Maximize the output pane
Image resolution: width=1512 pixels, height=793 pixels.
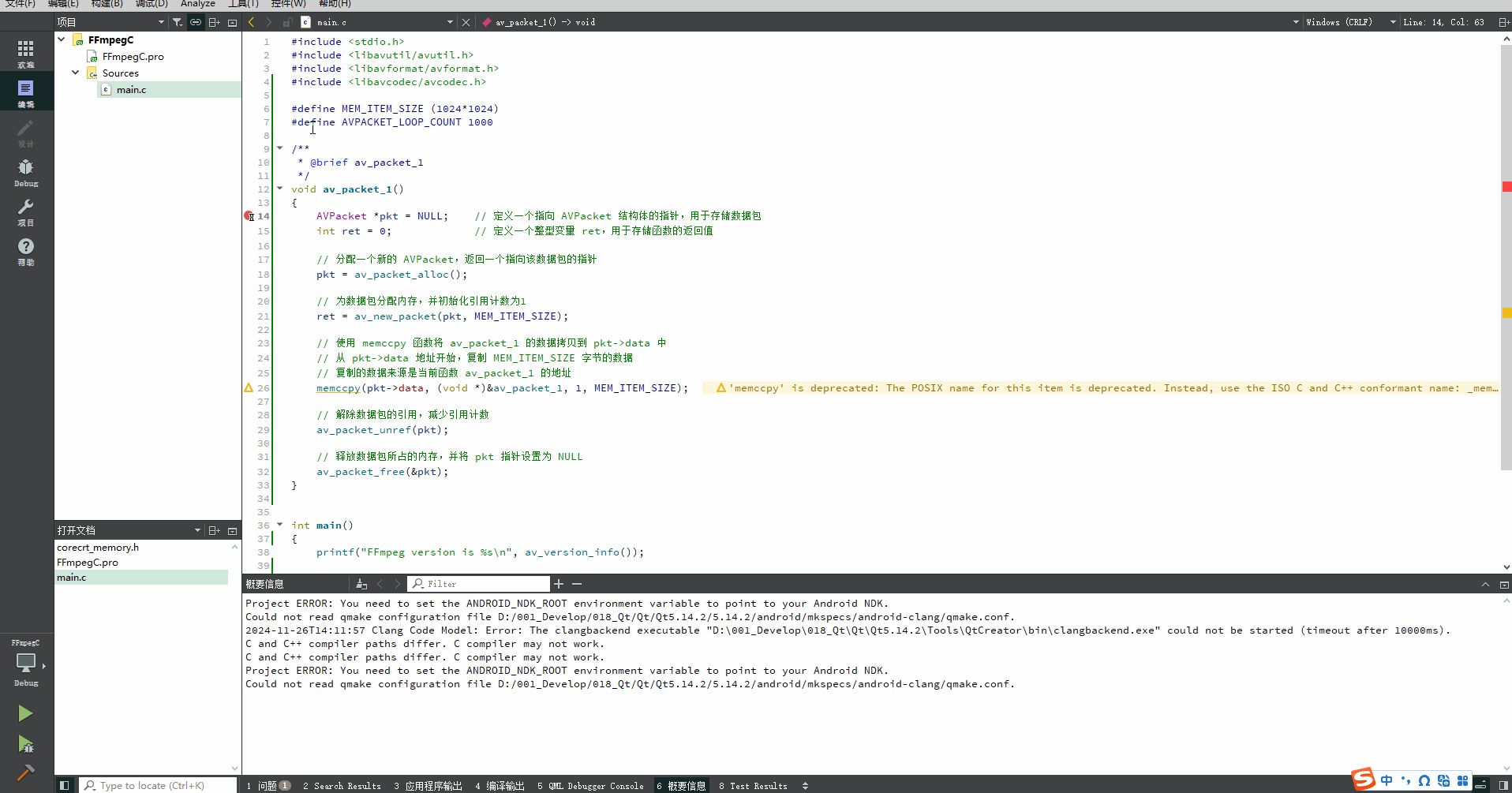[1504, 584]
